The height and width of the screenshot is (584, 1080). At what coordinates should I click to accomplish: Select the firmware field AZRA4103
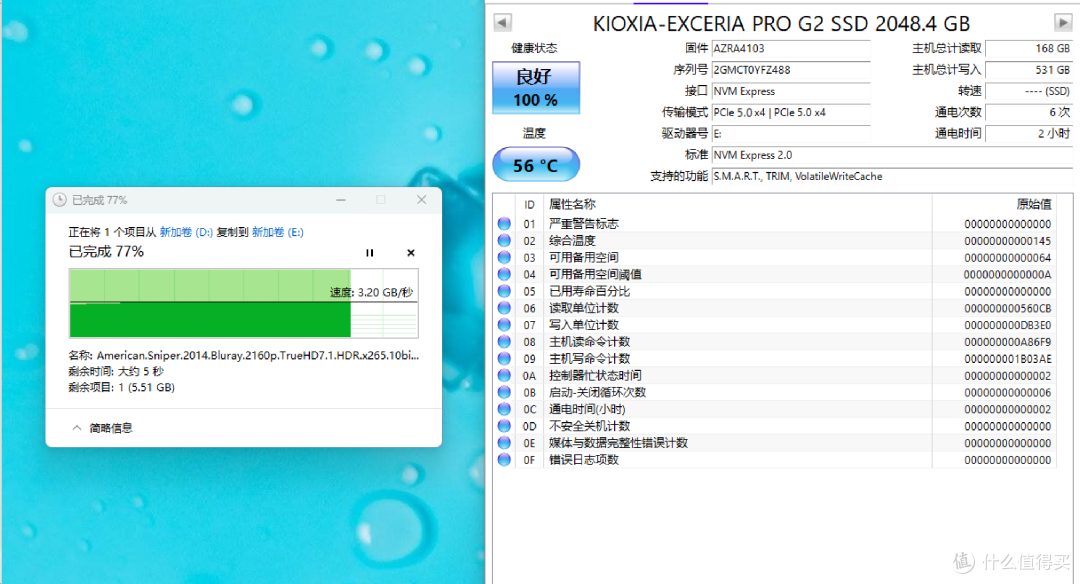pos(791,48)
